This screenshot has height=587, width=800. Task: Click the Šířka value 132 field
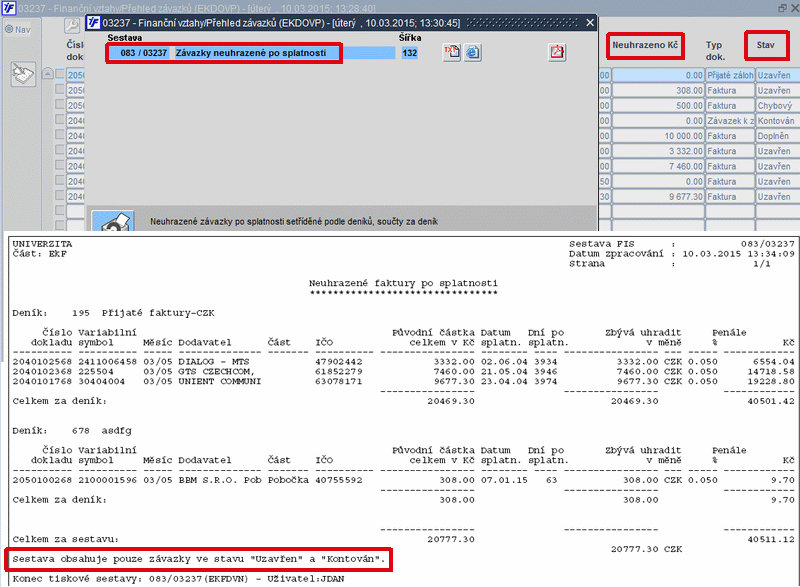(409, 53)
